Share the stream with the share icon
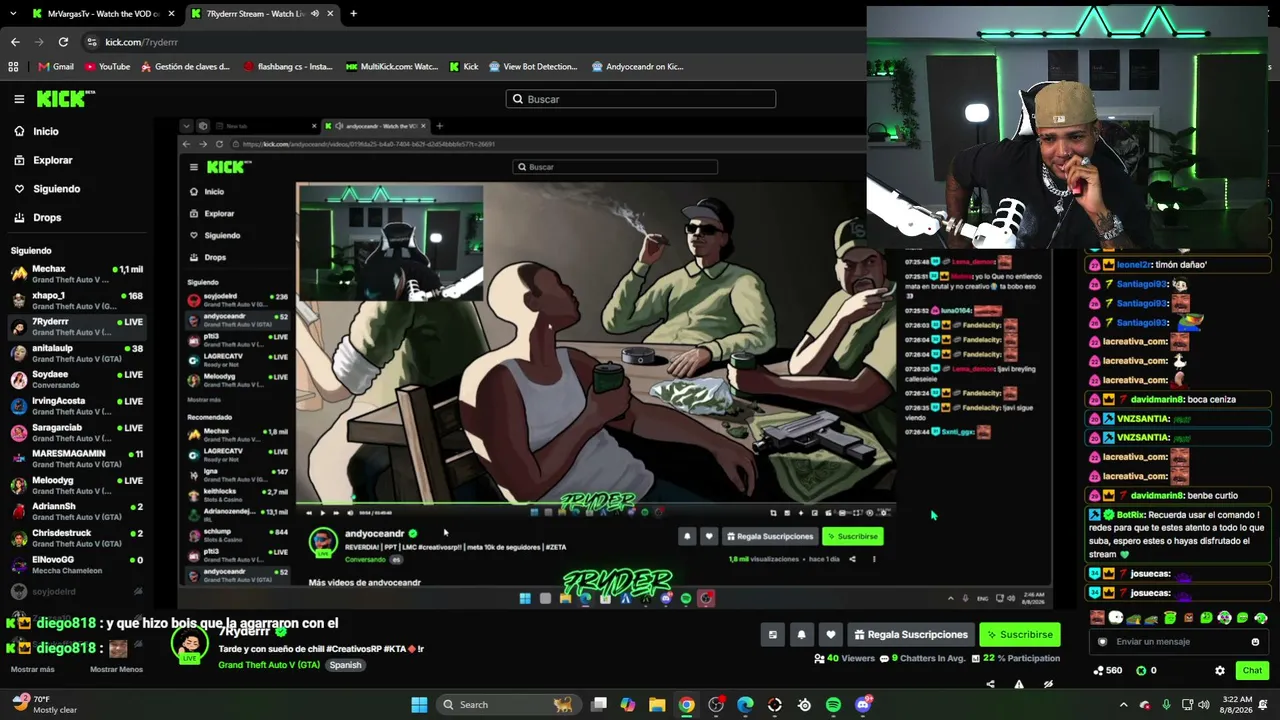Screen dimensions: 1280x720 click(990, 685)
